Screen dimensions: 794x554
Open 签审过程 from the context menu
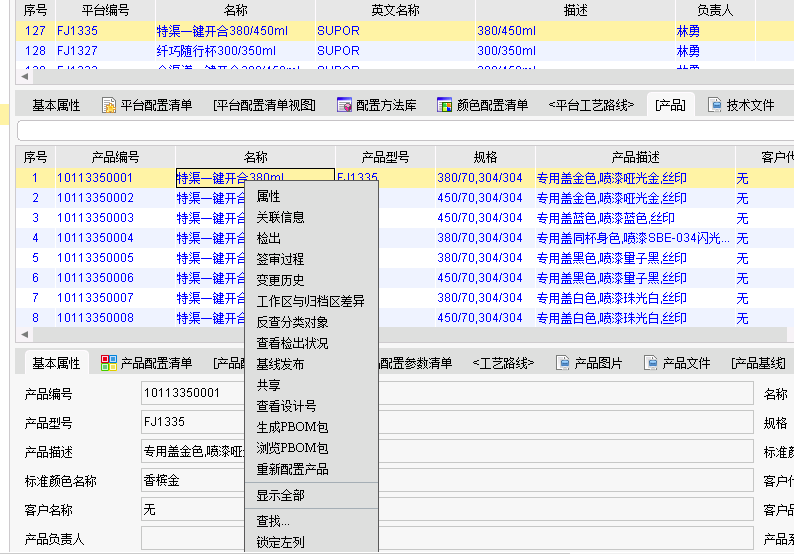point(280,259)
